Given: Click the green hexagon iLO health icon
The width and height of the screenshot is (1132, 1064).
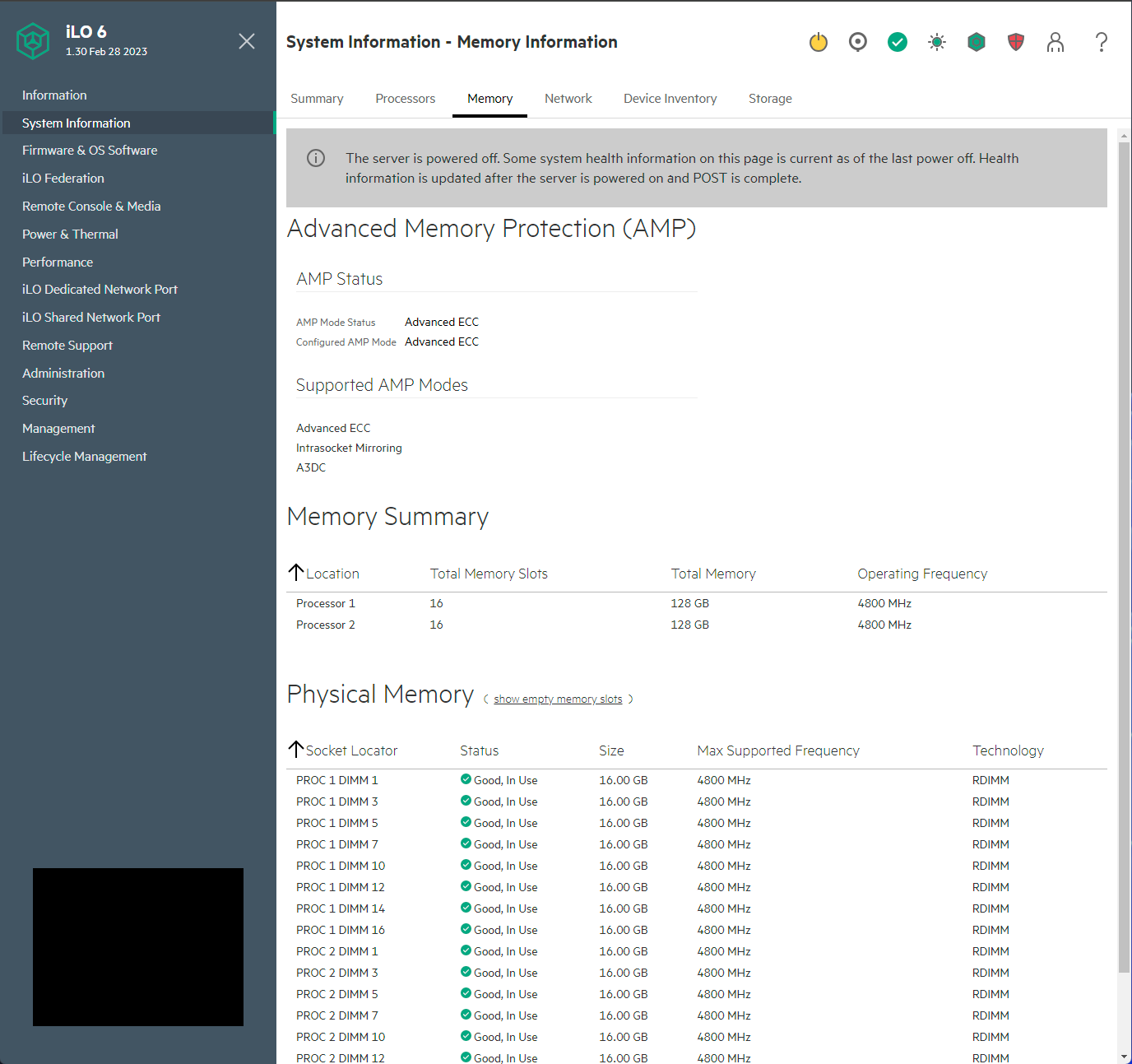Looking at the screenshot, I should pos(976,42).
